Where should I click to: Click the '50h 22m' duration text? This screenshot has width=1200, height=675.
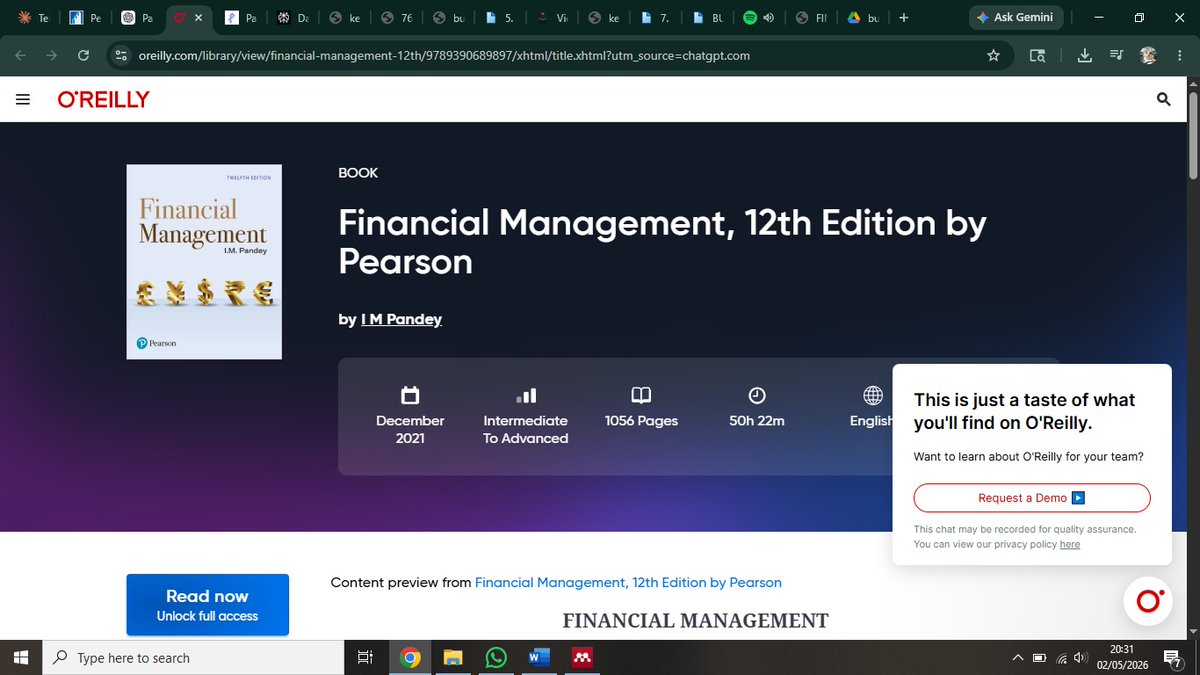tap(757, 421)
